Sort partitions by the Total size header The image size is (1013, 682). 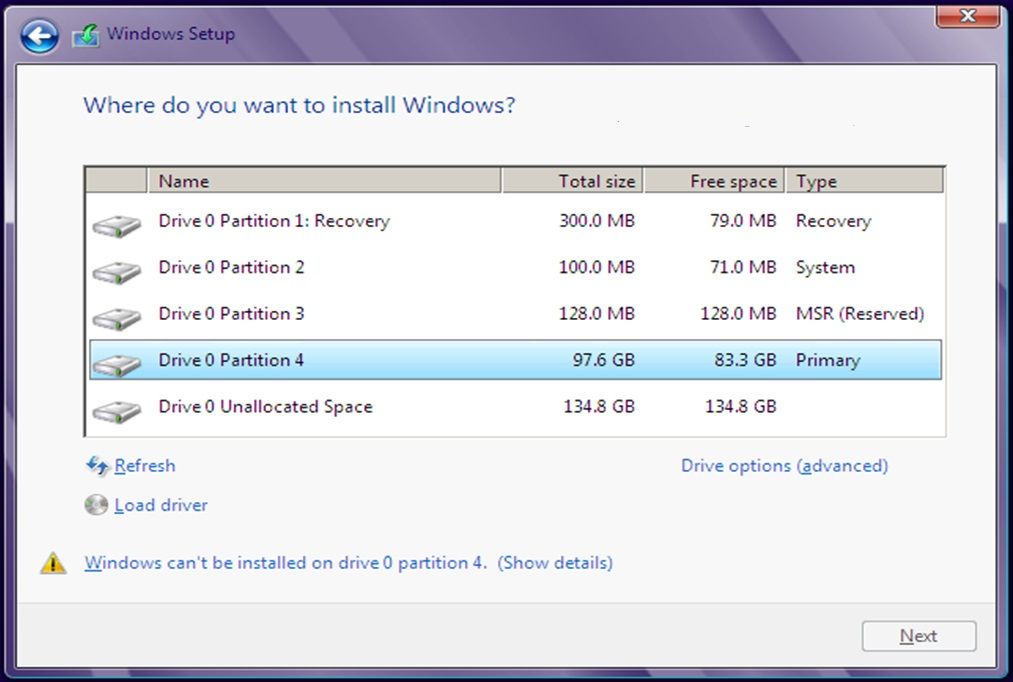572,181
